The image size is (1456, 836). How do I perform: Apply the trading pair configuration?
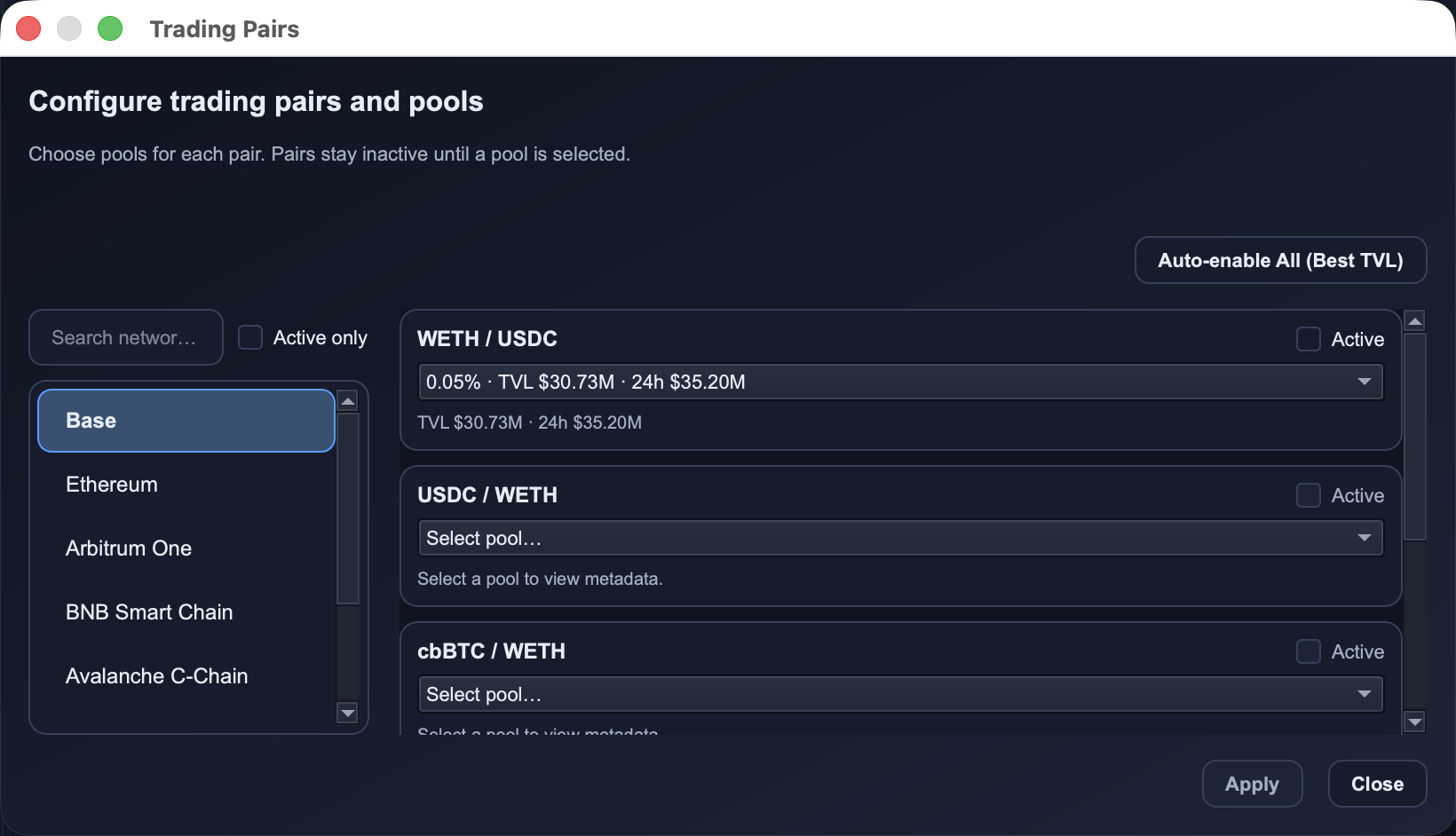pos(1252,784)
